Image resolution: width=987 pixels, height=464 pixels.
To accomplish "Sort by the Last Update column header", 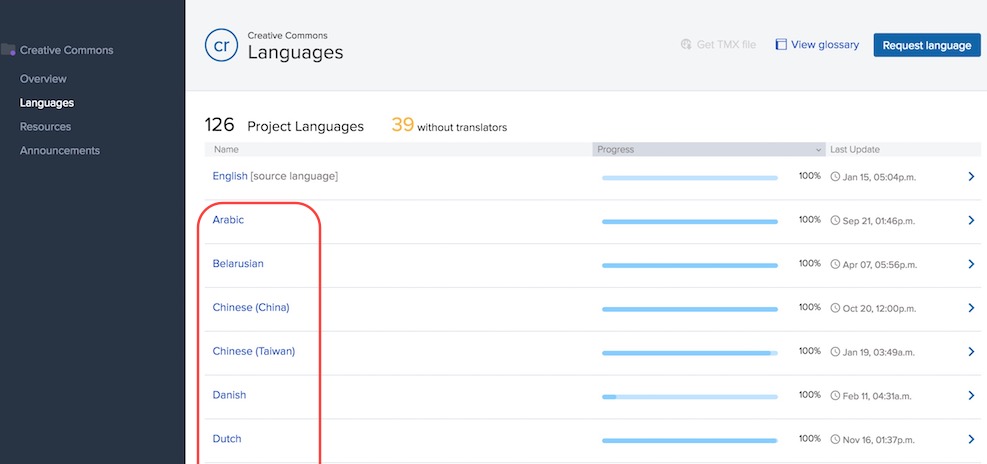I will (x=855, y=150).
